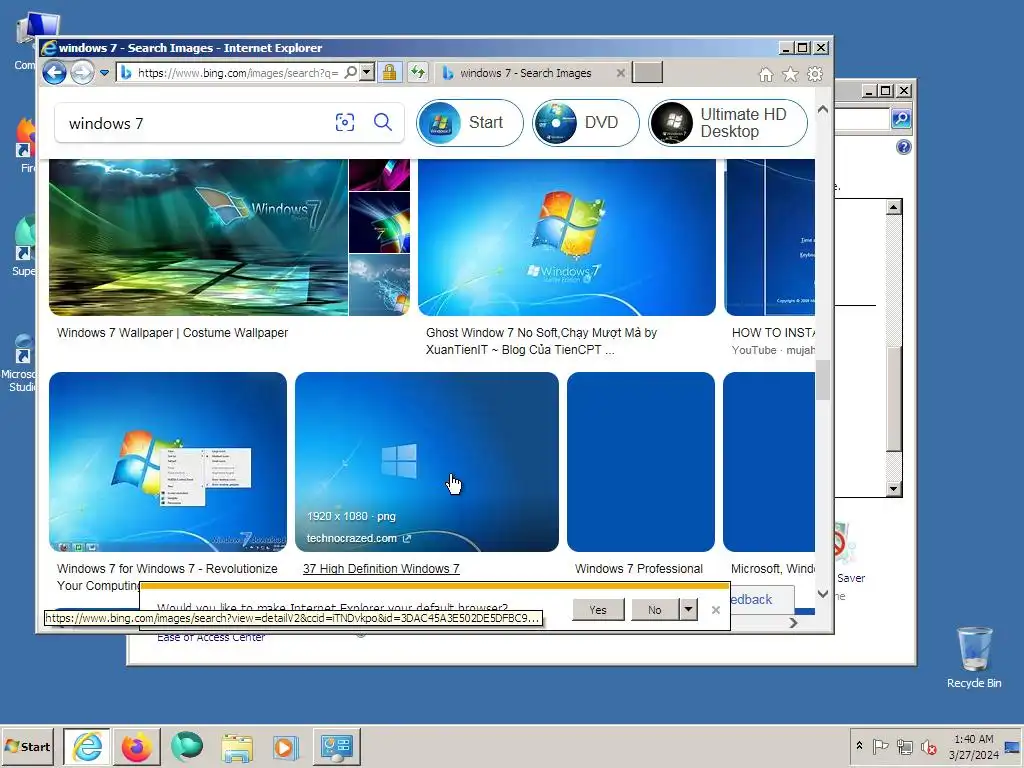Open the green Windows 7 Costume Wallpaper thumbnail
The height and width of the screenshot is (768, 1024).
[x=198, y=238]
